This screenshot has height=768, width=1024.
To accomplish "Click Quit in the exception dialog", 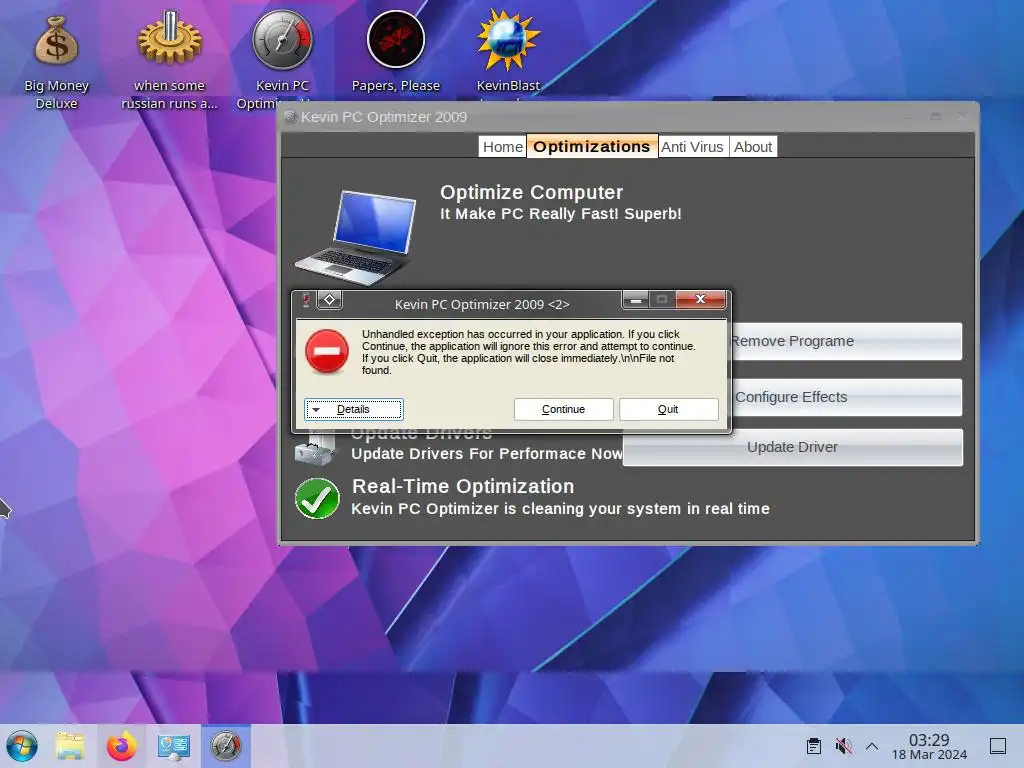I will point(668,409).
